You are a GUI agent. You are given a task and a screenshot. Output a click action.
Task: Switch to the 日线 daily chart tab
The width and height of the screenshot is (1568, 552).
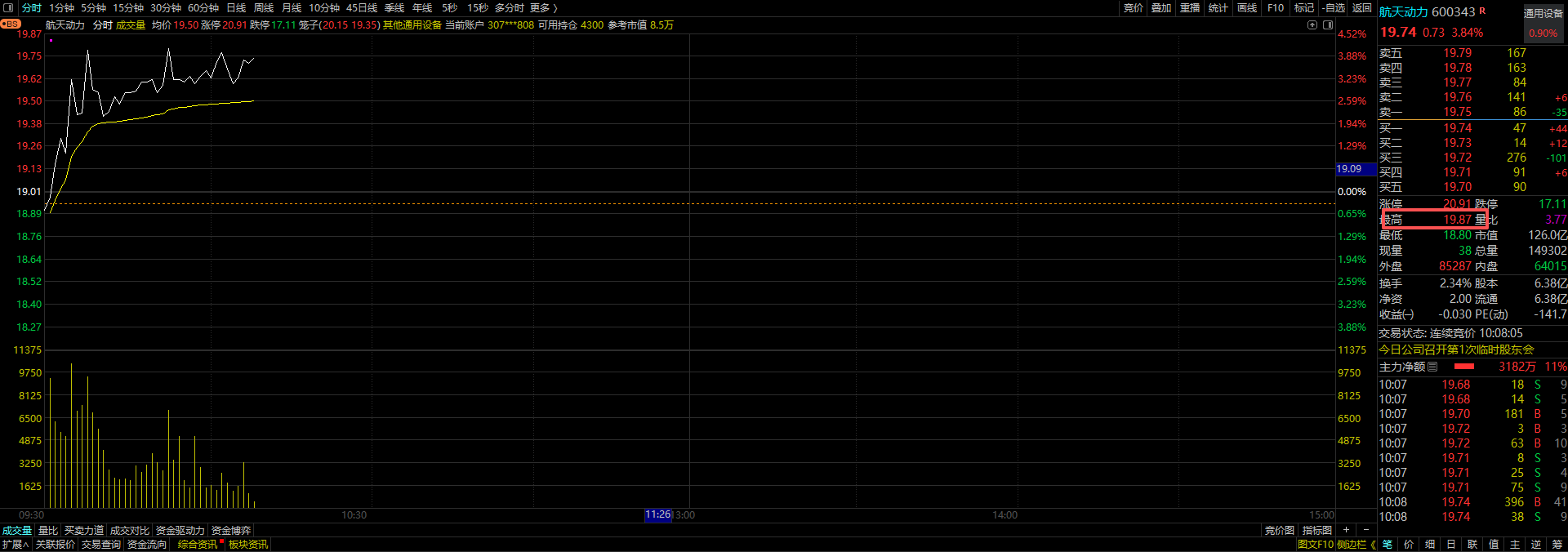(x=236, y=8)
